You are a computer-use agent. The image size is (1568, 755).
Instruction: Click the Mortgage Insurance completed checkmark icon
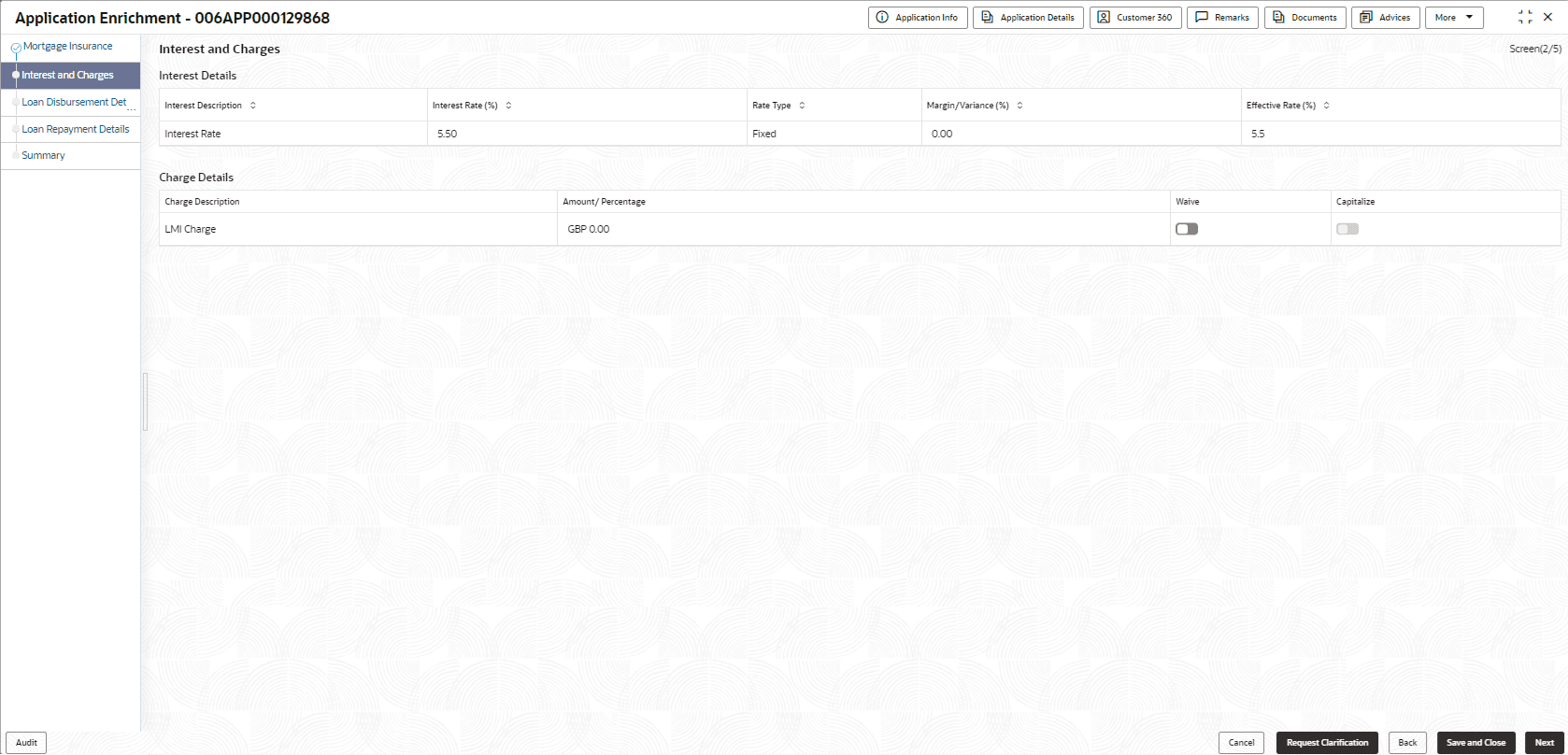[16, 48]
